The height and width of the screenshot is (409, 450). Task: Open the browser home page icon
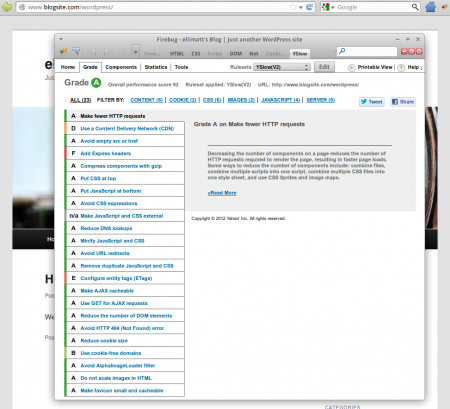pyautogui.click(x=430, y=7)
